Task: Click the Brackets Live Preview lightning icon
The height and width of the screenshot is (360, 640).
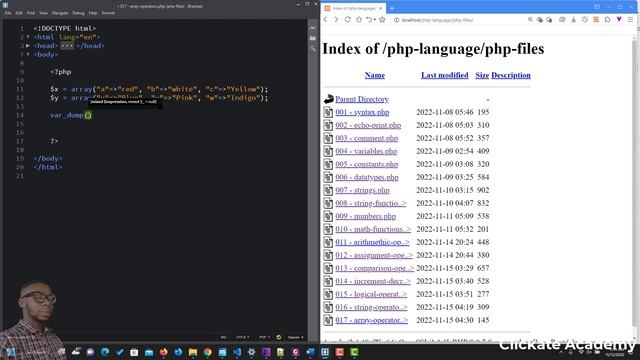Action: coord(313,28)
